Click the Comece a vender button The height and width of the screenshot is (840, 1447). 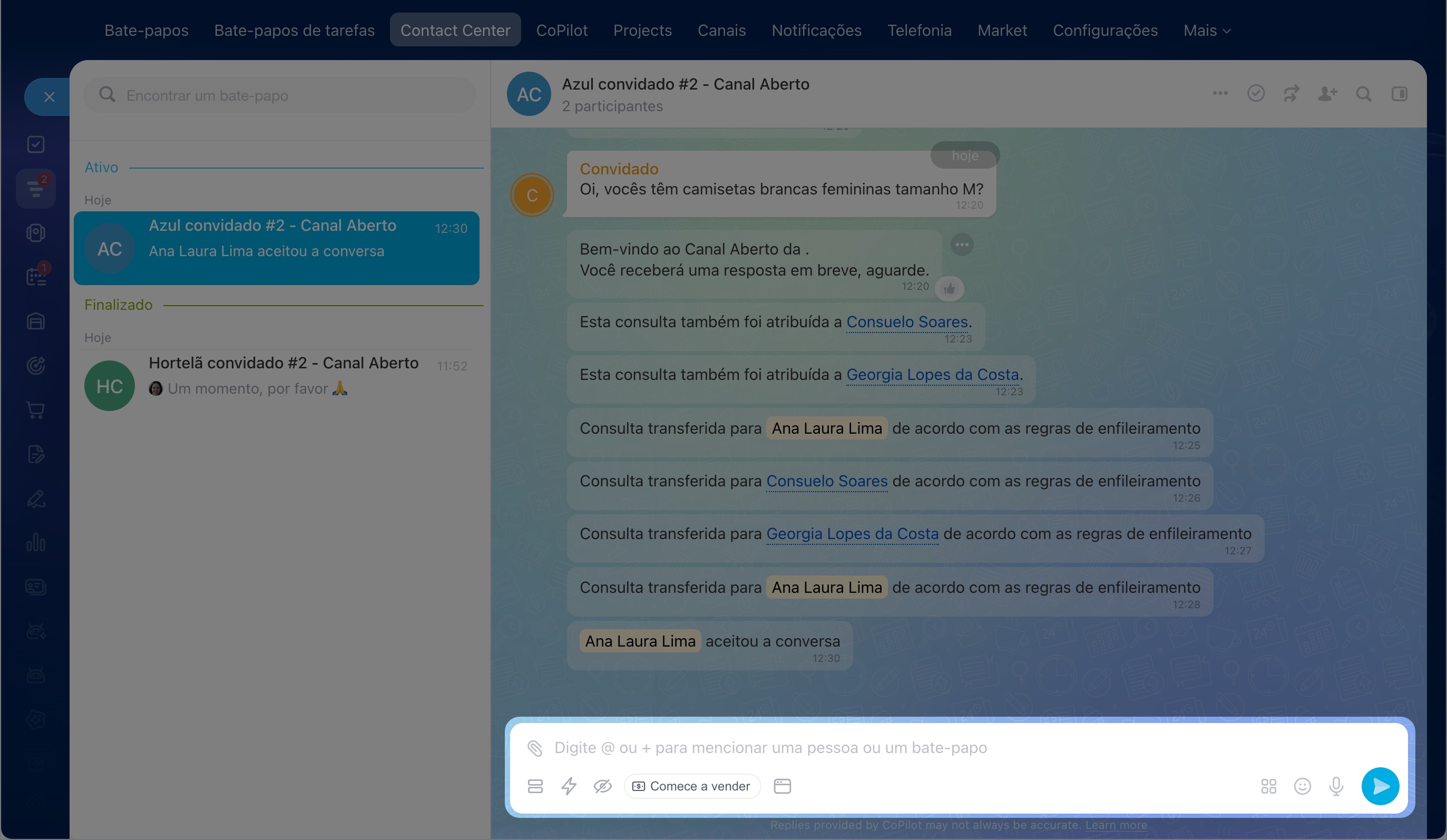tap(692, 786)
